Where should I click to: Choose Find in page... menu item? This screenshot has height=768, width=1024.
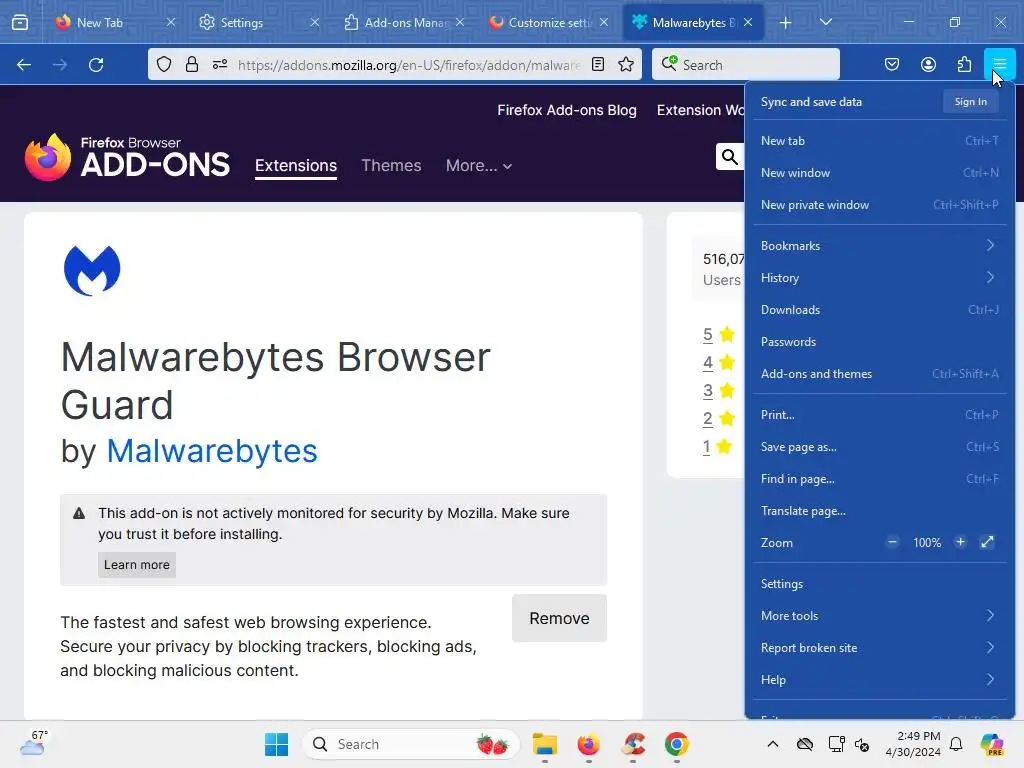pos(879,479)
